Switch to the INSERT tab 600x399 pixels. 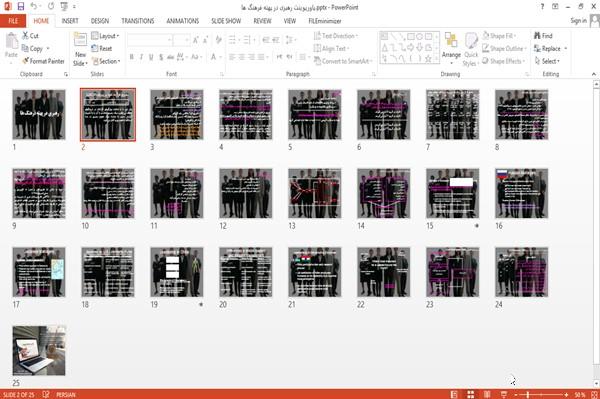pyautogui.click(x=70, y=21)
